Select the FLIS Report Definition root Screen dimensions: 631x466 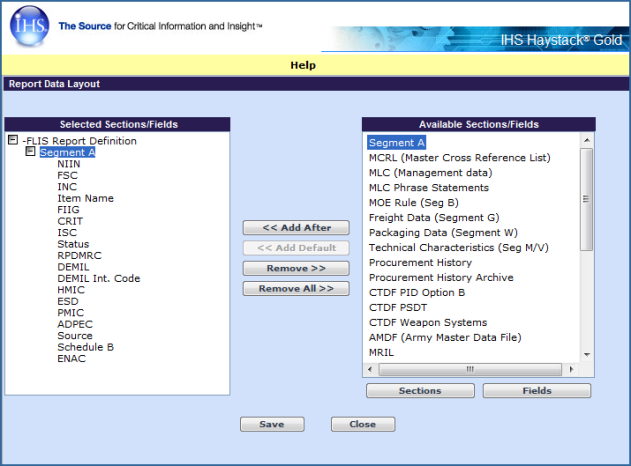click(x=79, y=141)
